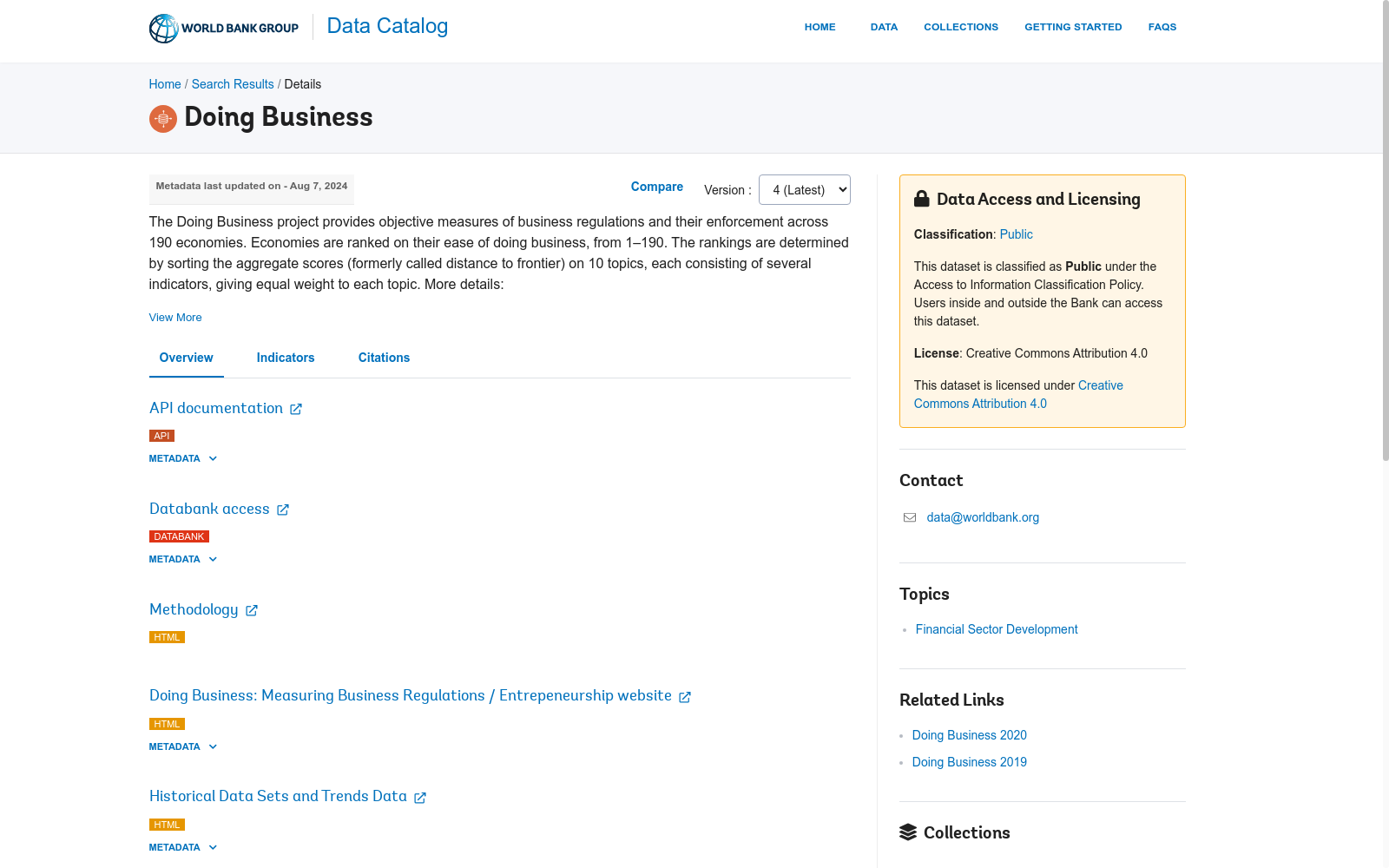Open the Version dropdown showing 4 (Latest)
The image size is (1389, 868).
805,190
